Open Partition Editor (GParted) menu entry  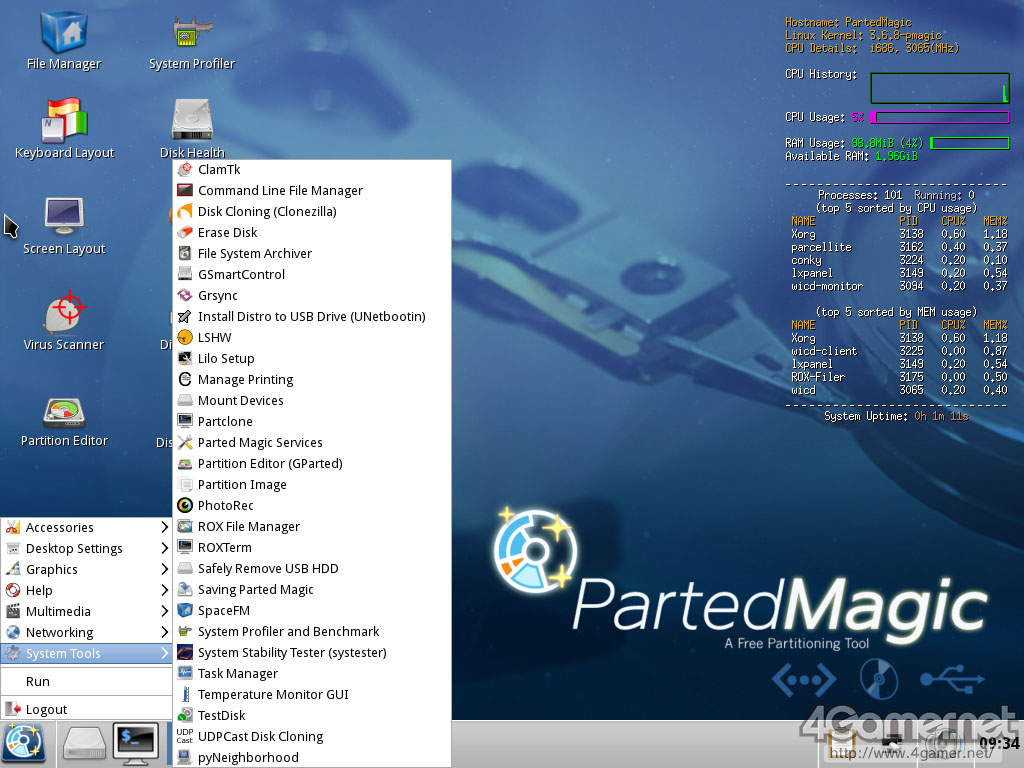[x=312, y=464]
